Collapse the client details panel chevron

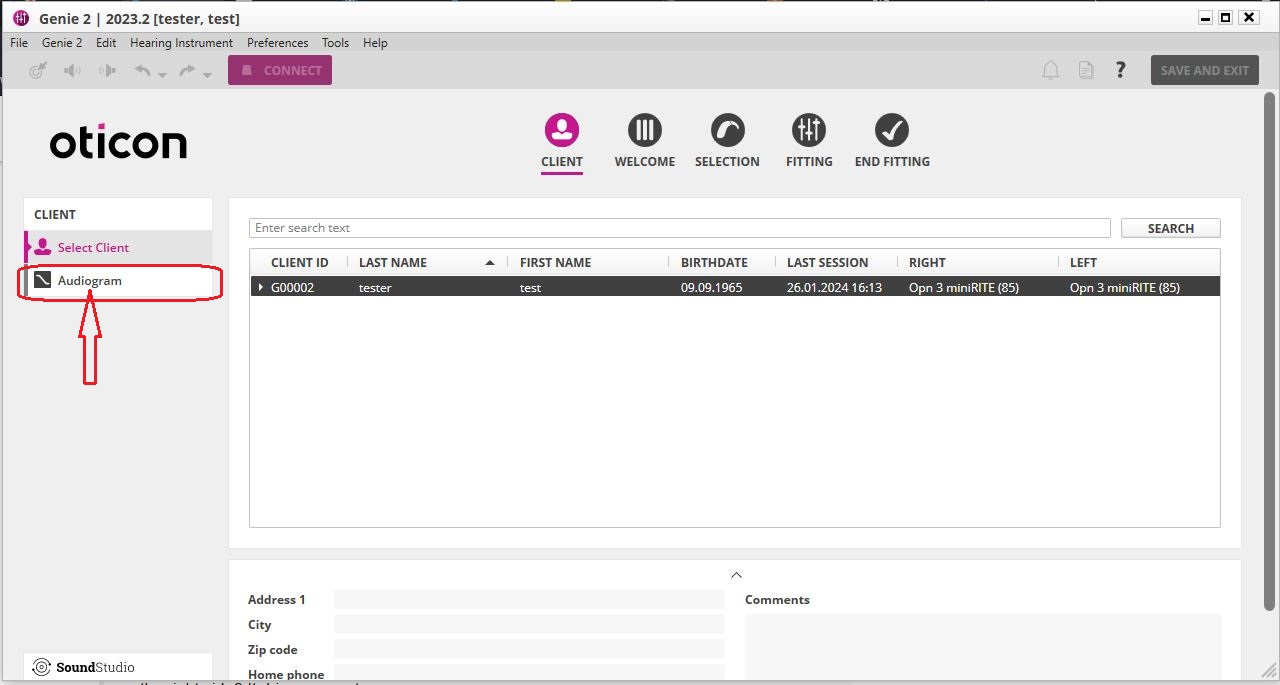click(736, 575)
